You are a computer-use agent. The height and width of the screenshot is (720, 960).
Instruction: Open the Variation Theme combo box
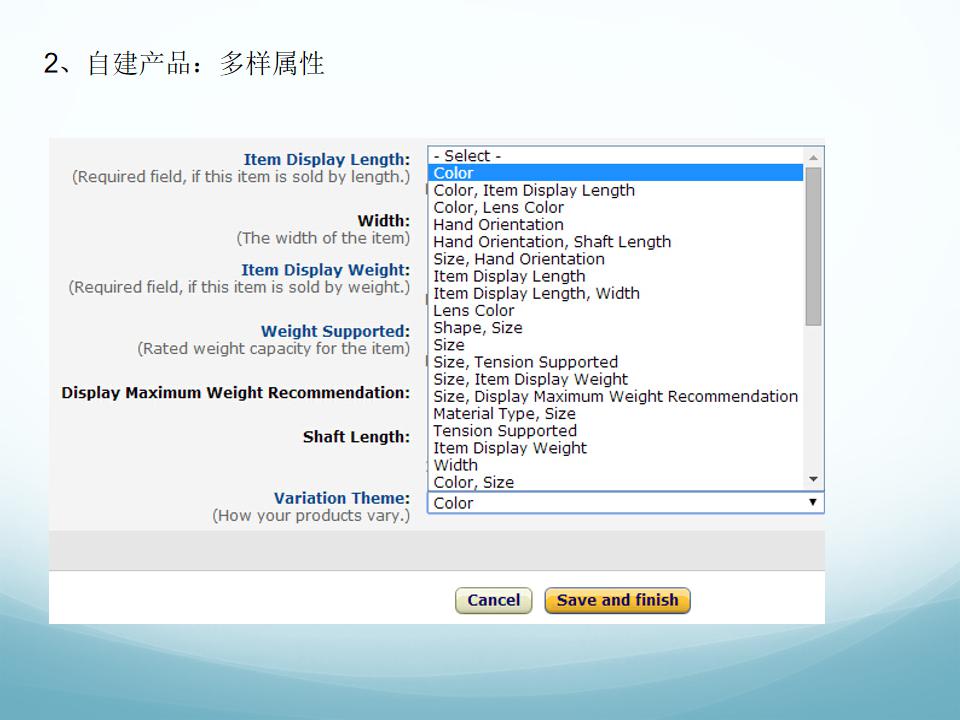click(x=626, y=503)
